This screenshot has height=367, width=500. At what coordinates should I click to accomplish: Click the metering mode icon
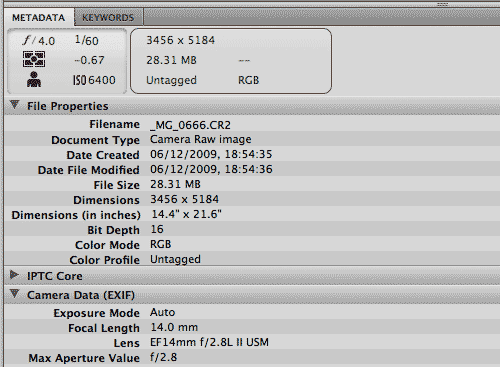coord(34,59)
